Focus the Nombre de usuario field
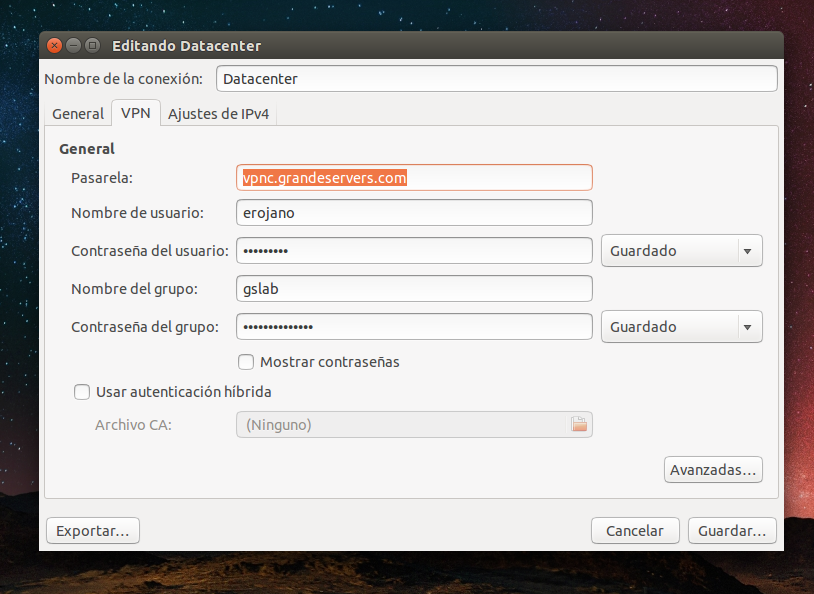This screenshot has width=814, height=594. point(414,212)
